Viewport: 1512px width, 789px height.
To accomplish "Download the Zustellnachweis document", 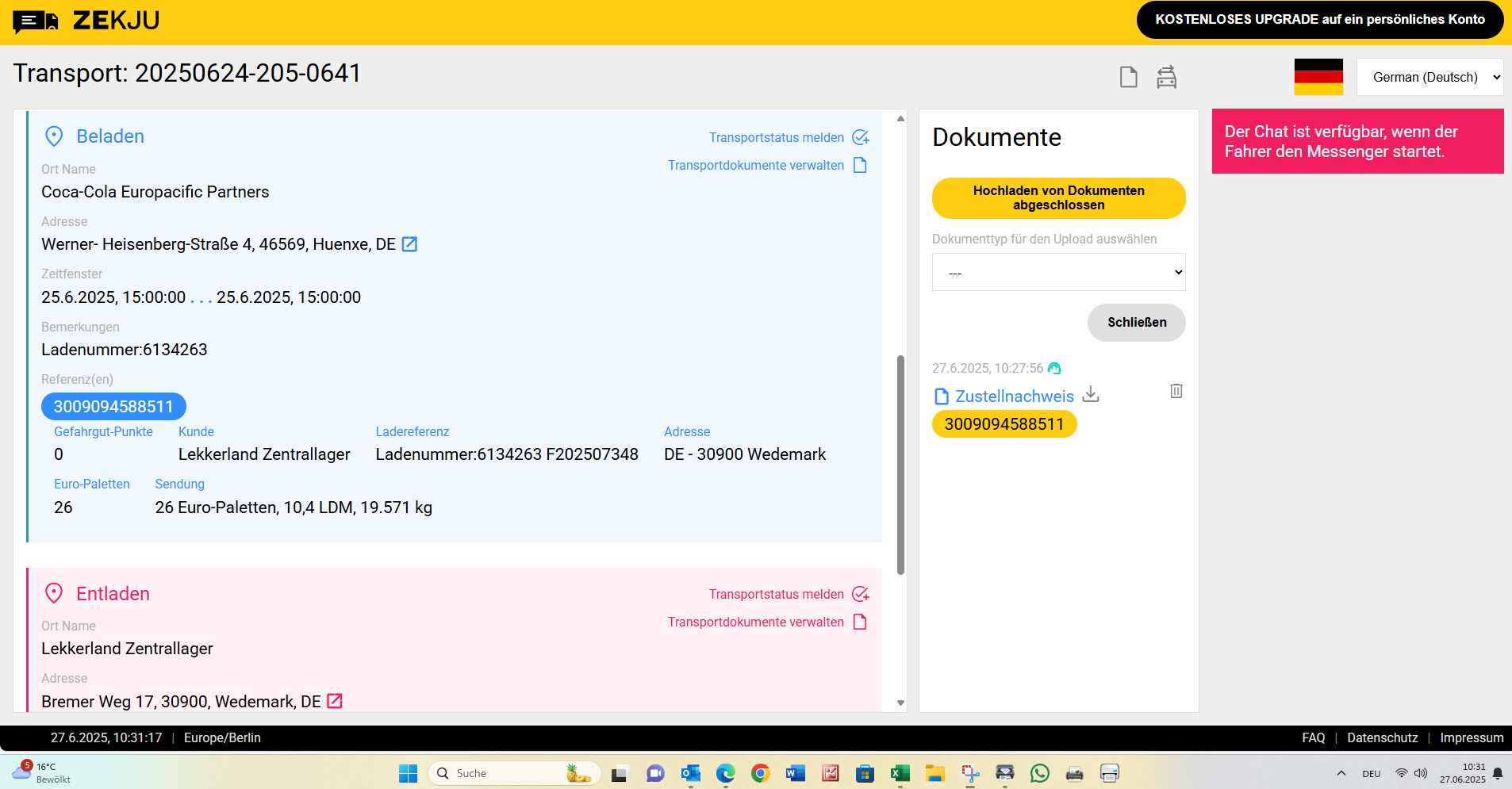I will (1091, 394).
